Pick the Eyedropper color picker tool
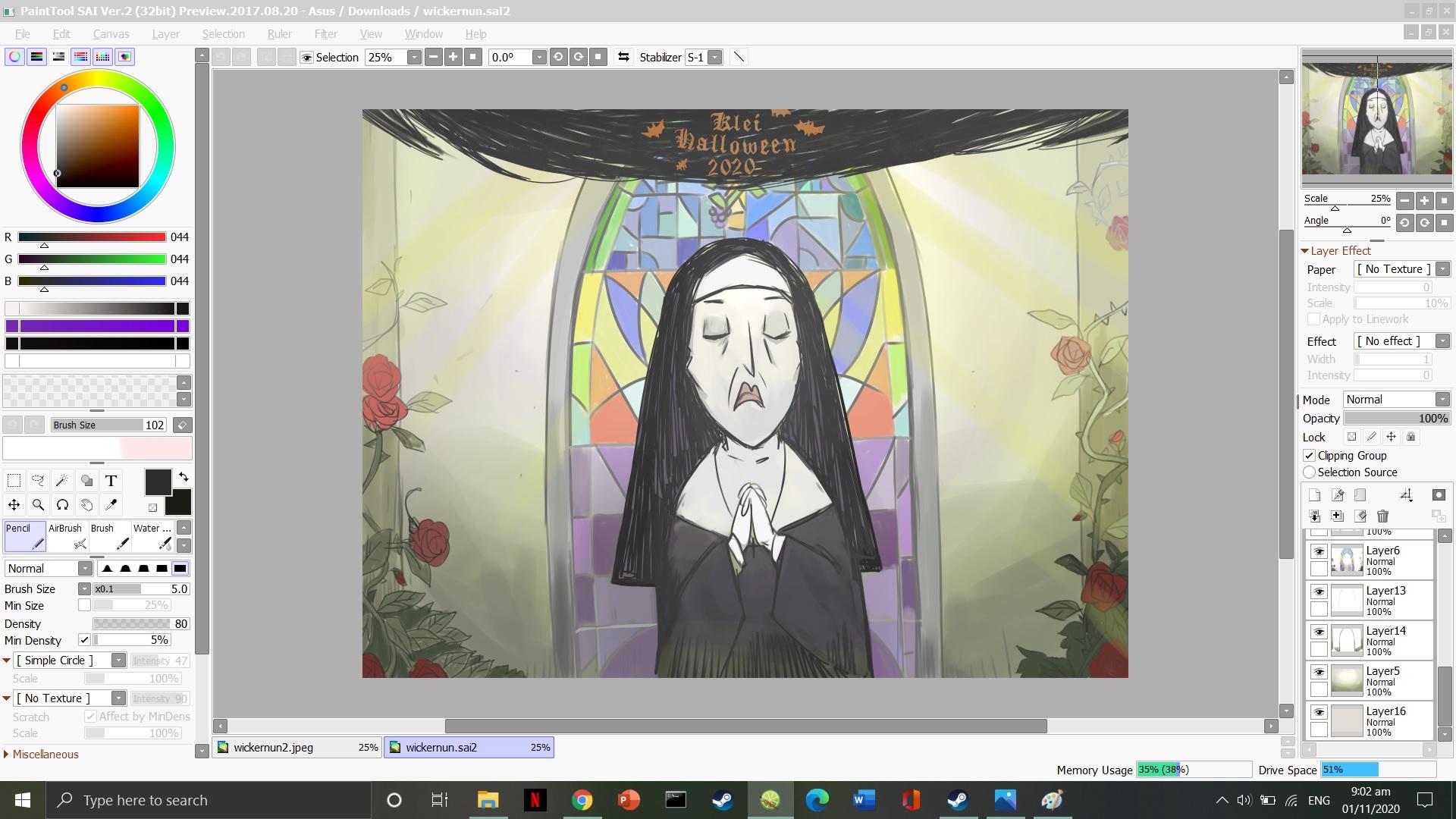The image size is (1456, 819). pyautogui.click(x=111, y=504)
